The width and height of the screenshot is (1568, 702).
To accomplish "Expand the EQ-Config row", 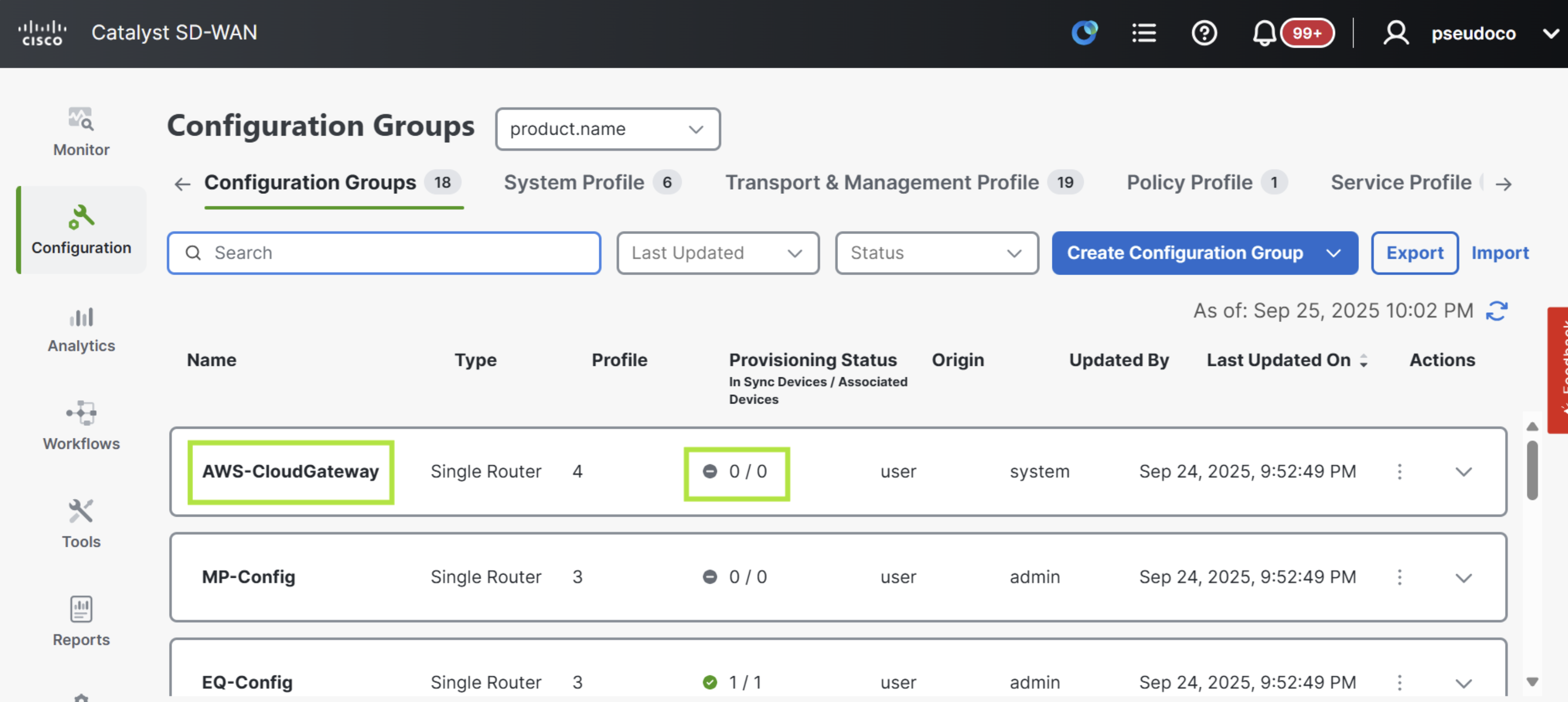I will [1463, 682].
